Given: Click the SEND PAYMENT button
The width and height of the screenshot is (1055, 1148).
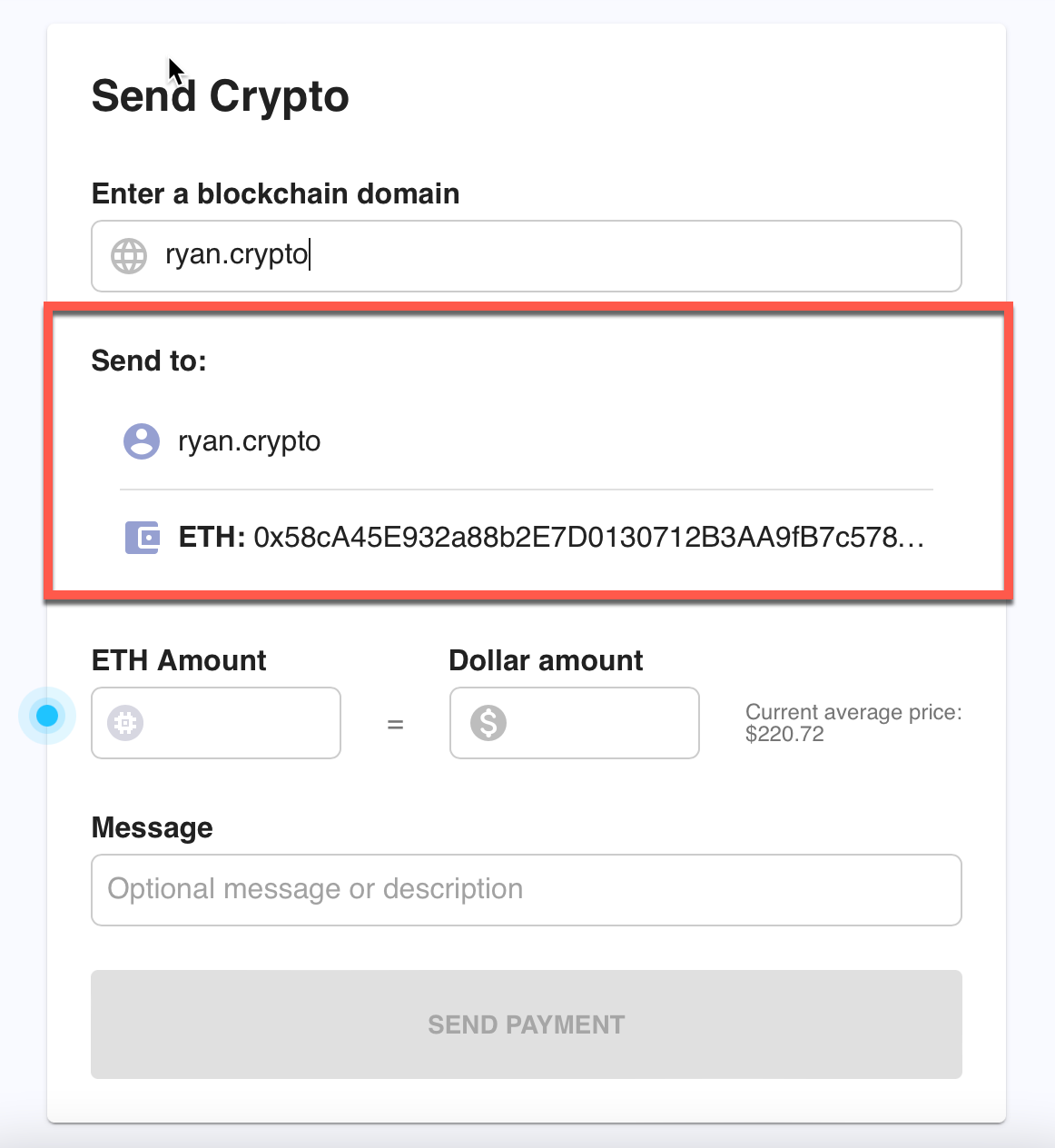Looking at the screenshot, I should pos(526,1024).
